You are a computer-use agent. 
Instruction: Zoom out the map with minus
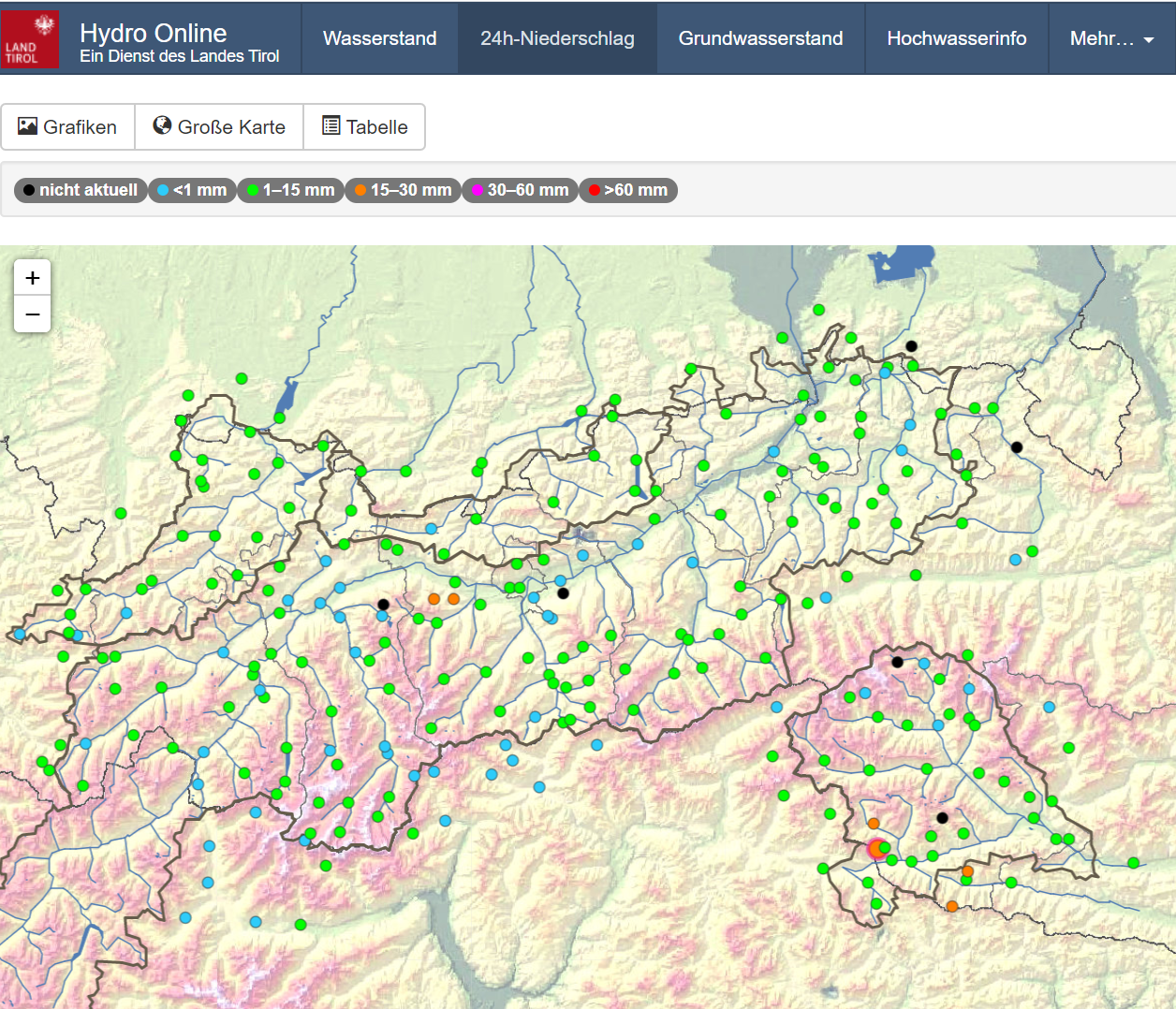[33, 314]
